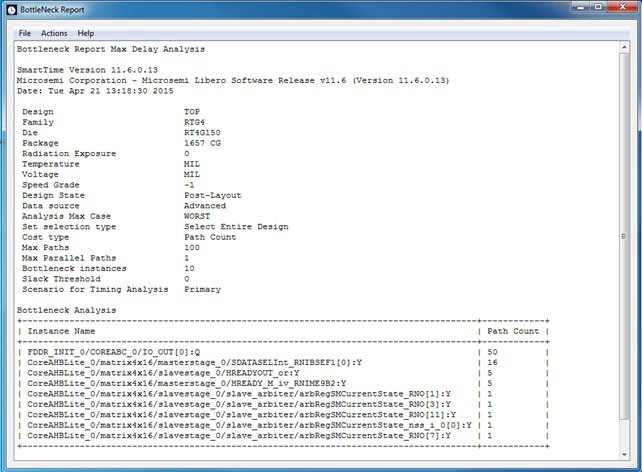This screenshot has height=472, width=642.
Task: Click the 'Max Parallel Paths' label
Action: (x=69, y=258)
